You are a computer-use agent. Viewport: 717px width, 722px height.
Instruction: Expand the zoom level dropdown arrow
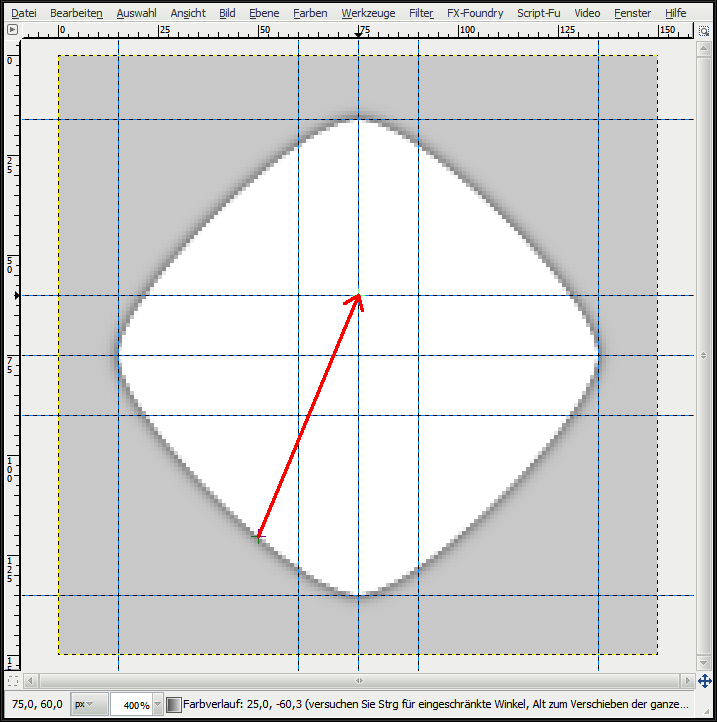coord(157,705)
